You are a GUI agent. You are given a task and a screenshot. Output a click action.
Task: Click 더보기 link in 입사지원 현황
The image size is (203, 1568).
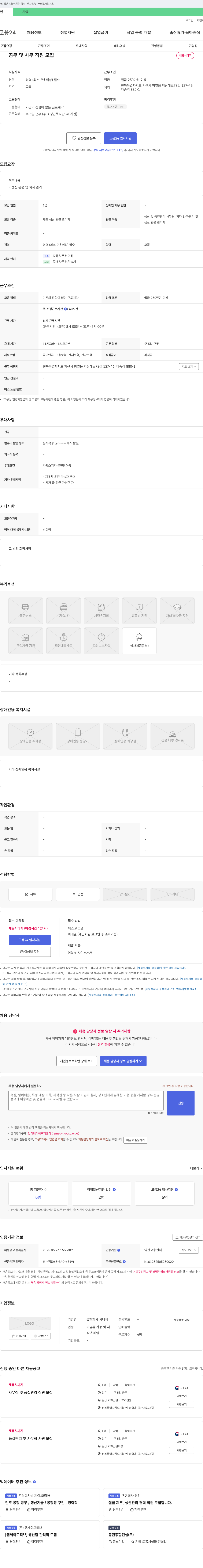coord(195,1168)
